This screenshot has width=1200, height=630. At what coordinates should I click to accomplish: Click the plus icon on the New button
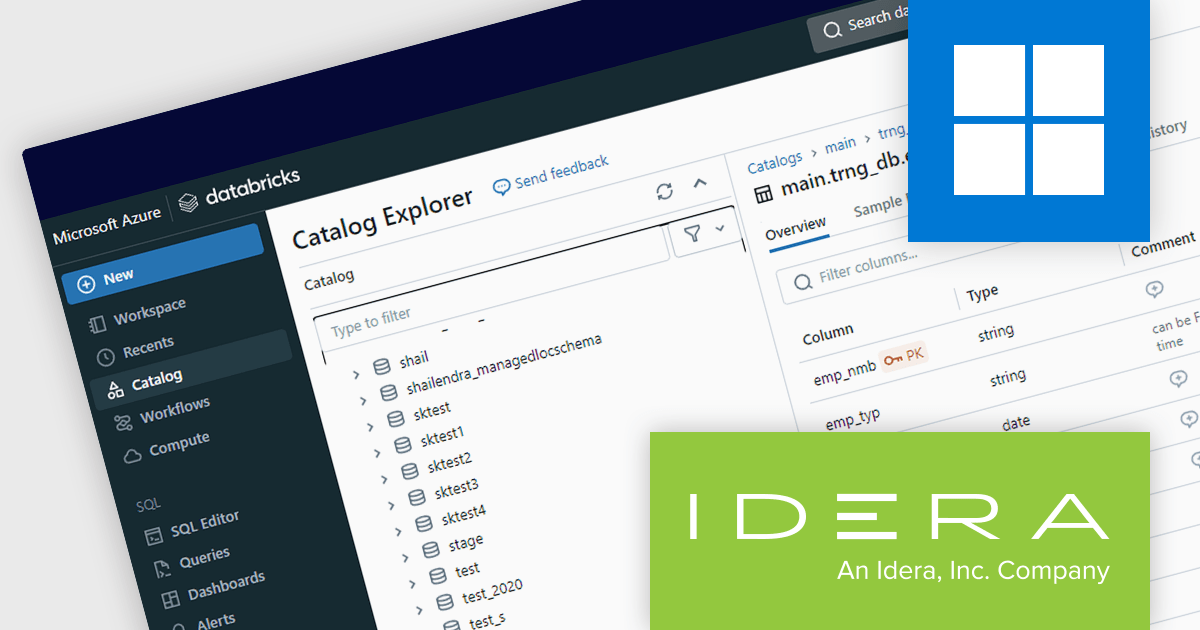(x=87, y=283)
